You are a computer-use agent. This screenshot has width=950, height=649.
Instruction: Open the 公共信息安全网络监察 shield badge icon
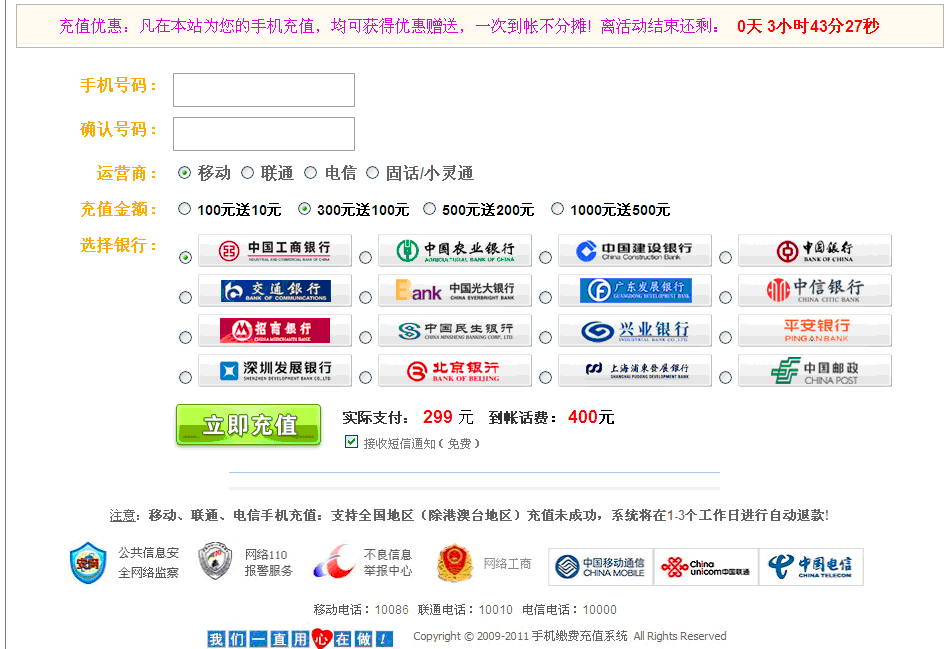pos(88,563)
